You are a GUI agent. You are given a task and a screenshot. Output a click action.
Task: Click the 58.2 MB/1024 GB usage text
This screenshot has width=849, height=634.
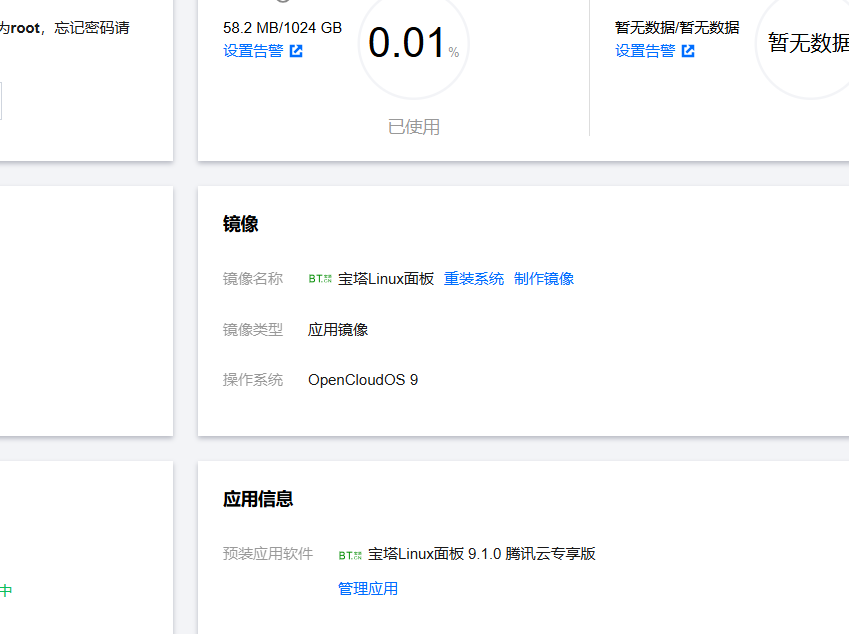282,28
